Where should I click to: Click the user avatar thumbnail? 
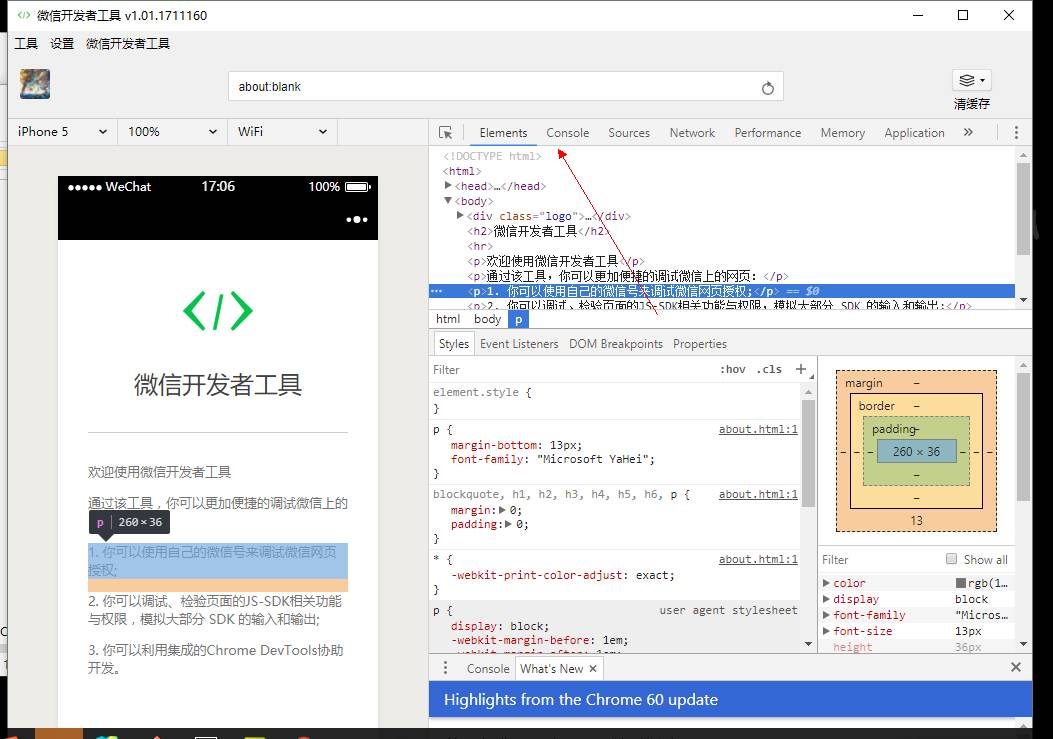(x=35, y=84)
